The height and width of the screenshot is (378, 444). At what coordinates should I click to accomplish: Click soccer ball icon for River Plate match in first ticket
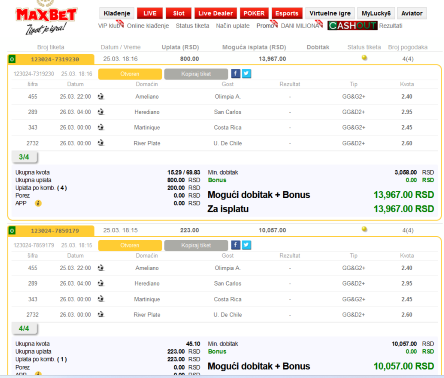(101, 143)
